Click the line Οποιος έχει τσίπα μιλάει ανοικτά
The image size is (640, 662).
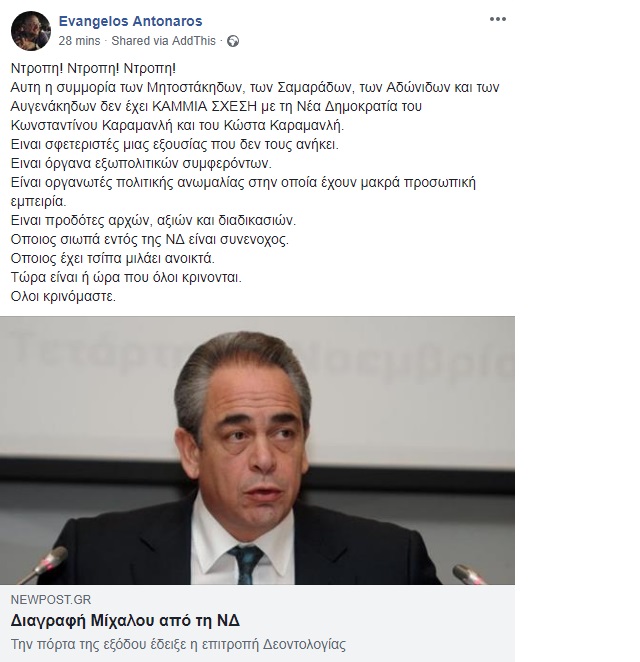coord(113,258)
